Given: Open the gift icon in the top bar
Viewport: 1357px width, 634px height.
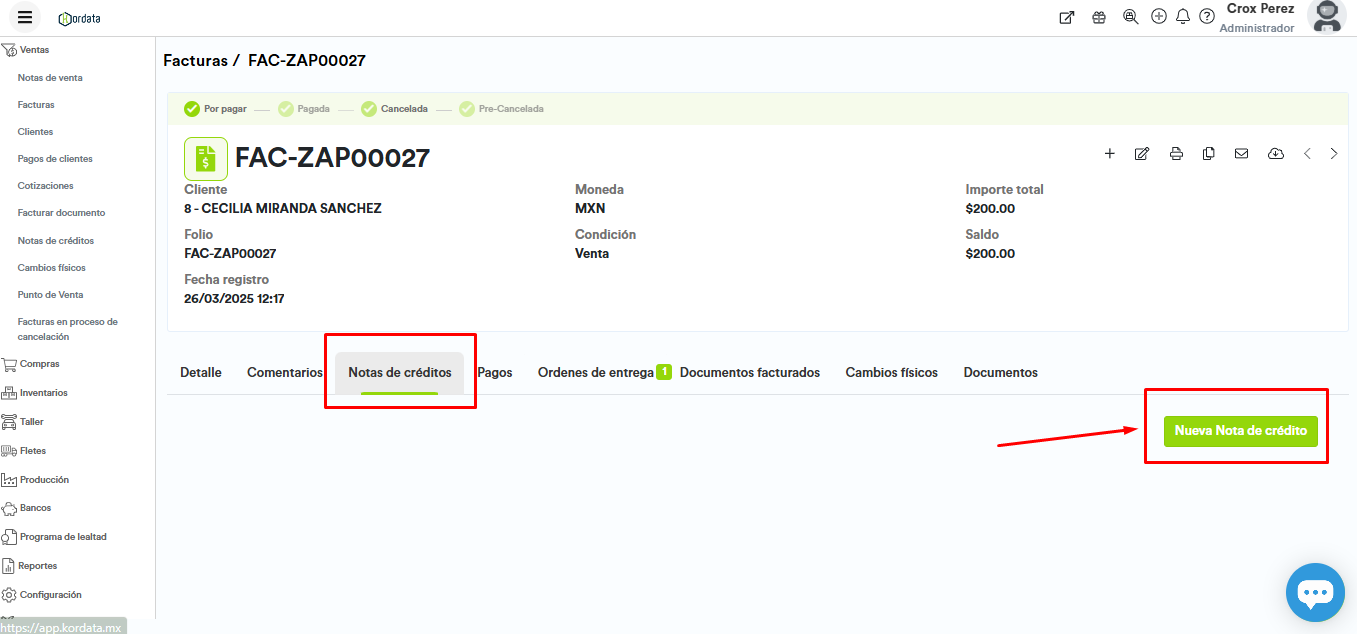Looking at the screenshot, I should [1099, 17].
